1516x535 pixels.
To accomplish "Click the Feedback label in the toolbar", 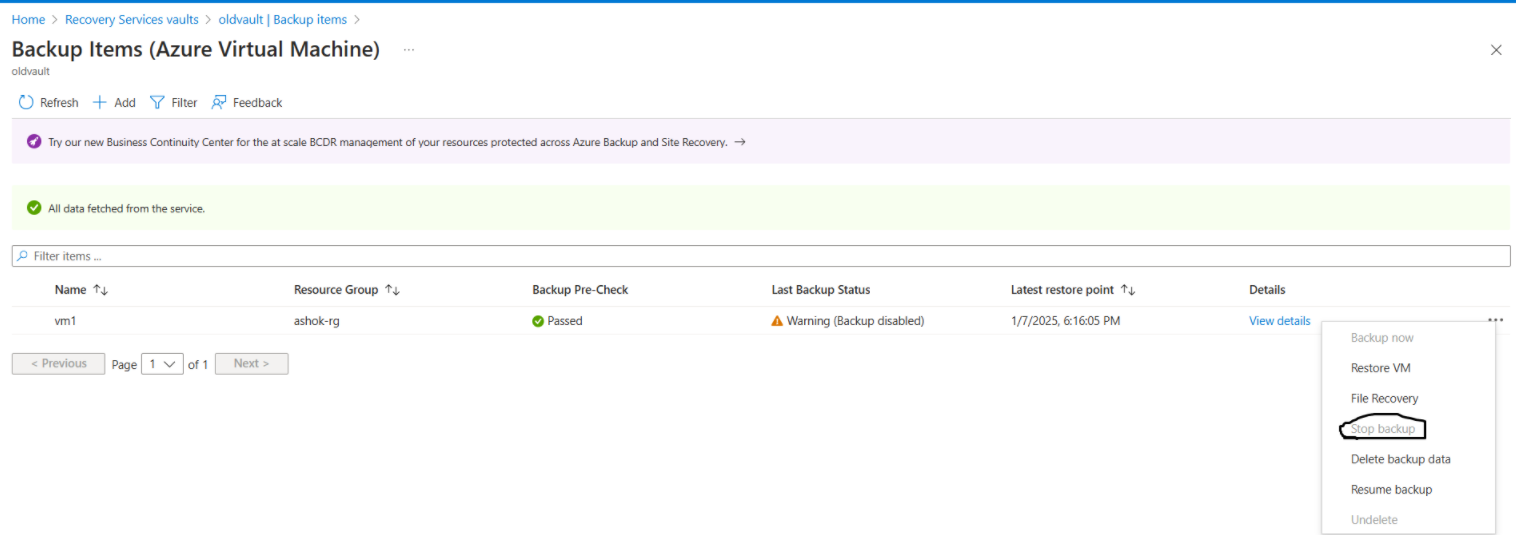I will pos(257,102).
